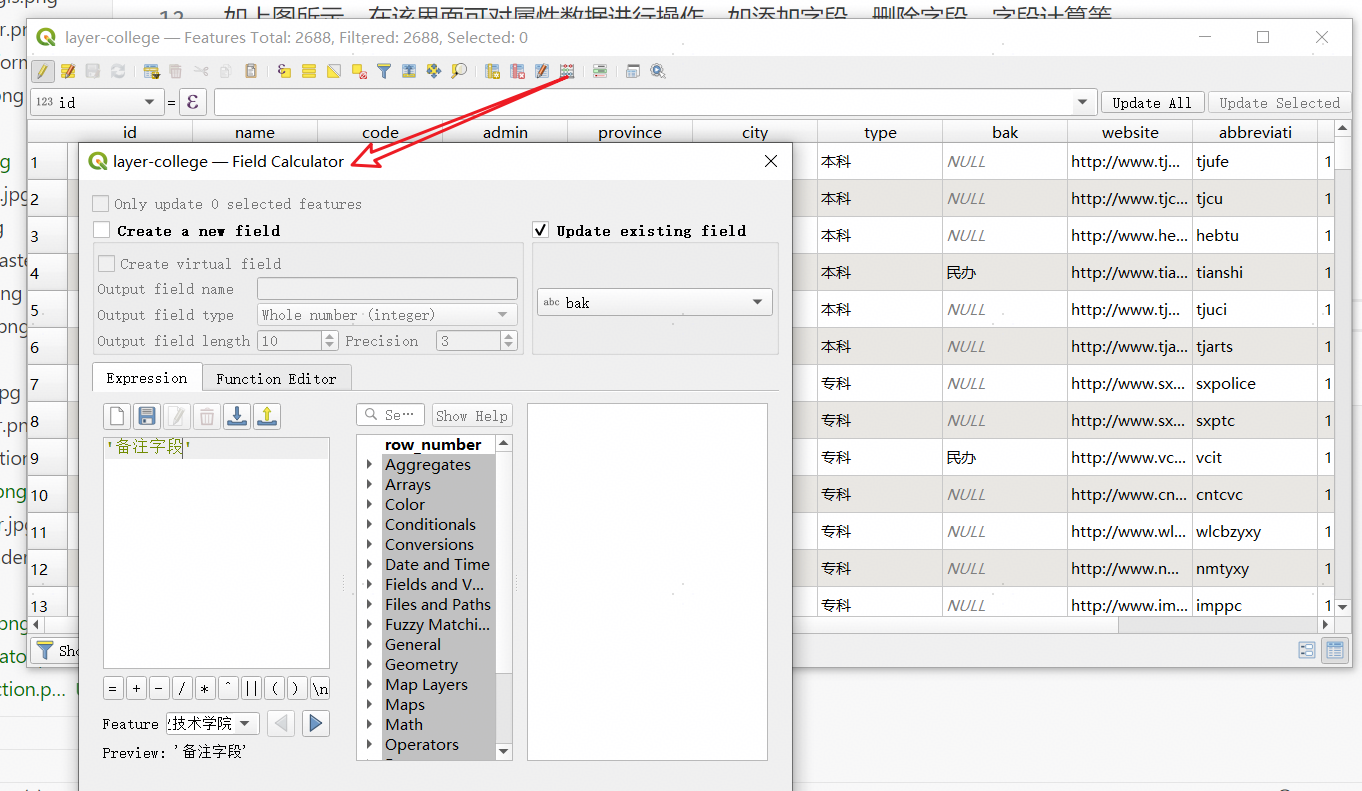Switch to the Function Editor tab
1362x791 pixels.
click(276, 378)
